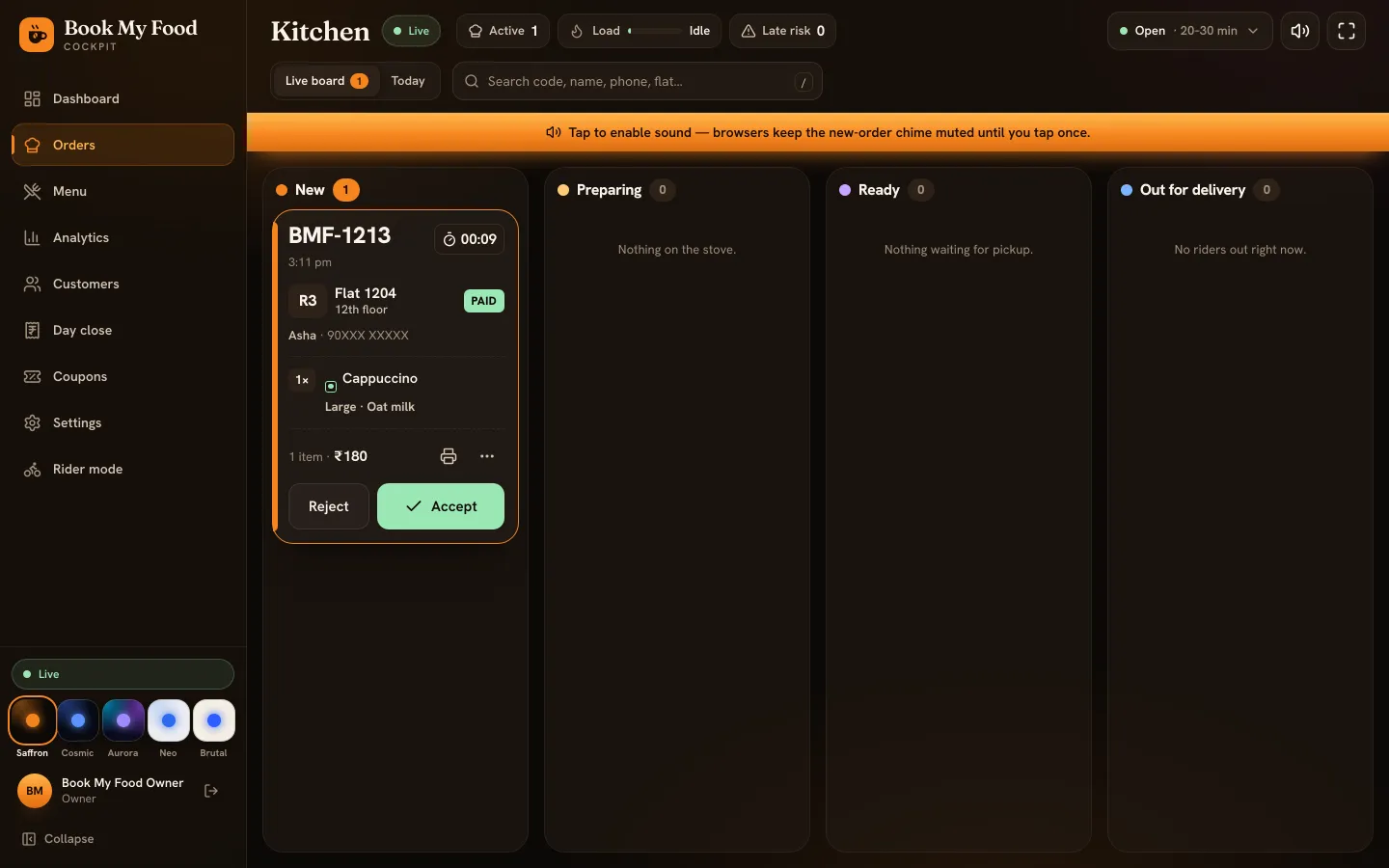Viewport: 1389px width, 868px height.
Task: Go to the Orders page
Action: [x=123, y=145]
